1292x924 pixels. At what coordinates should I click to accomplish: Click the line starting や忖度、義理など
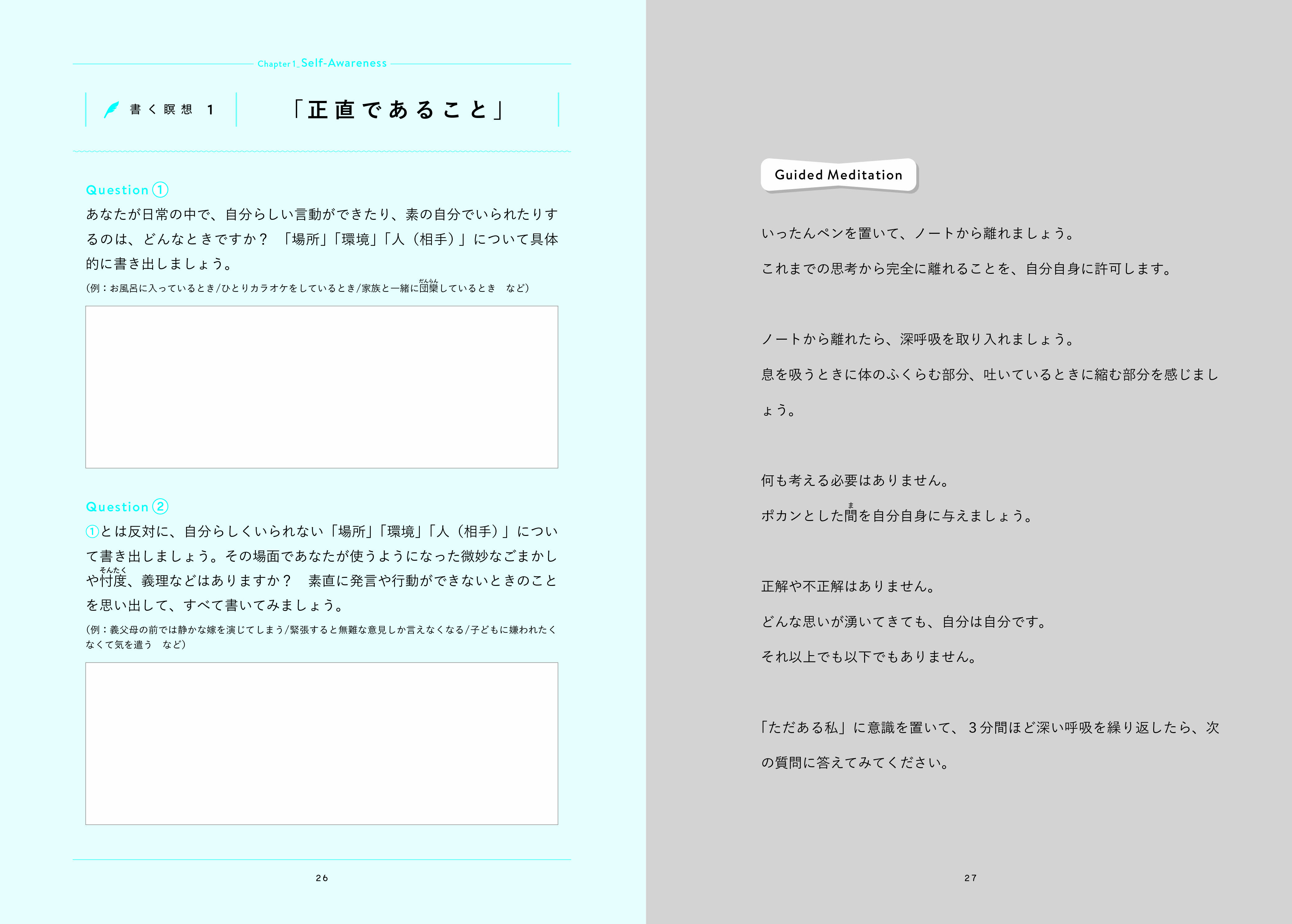[322, 580]
